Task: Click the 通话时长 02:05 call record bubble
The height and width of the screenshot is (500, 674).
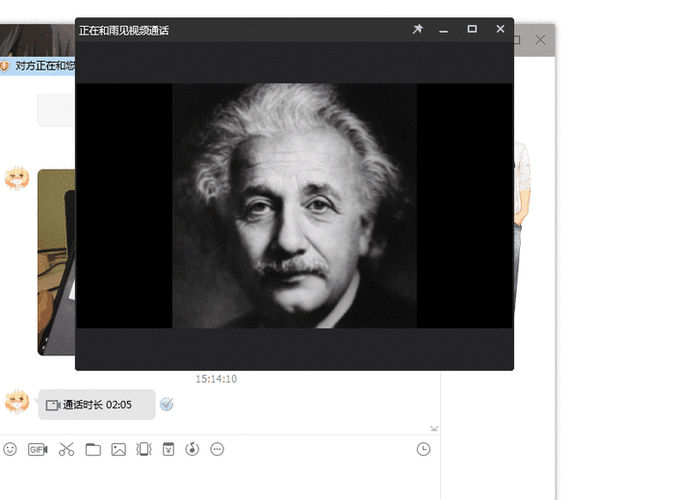Action: (96, 405)
